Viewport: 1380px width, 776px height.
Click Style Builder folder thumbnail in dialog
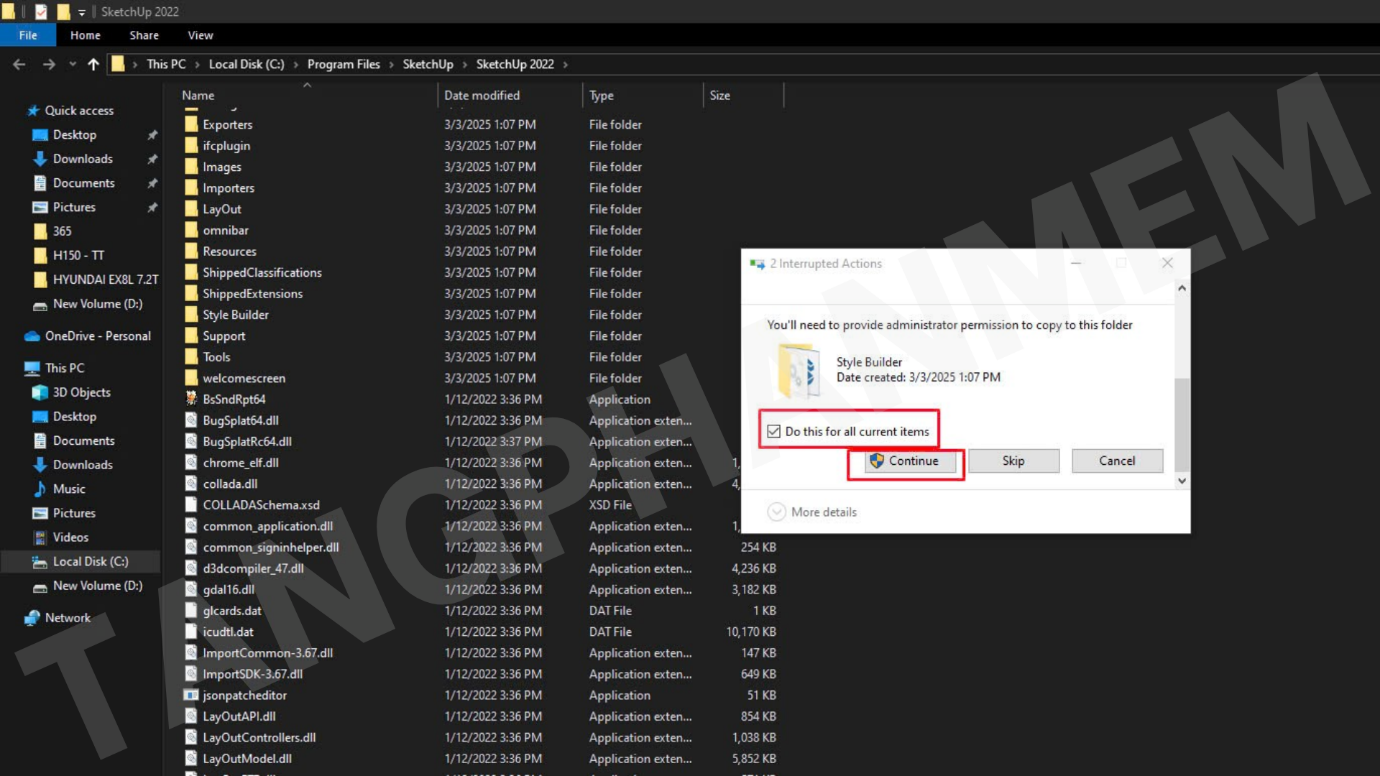point(798,371)
